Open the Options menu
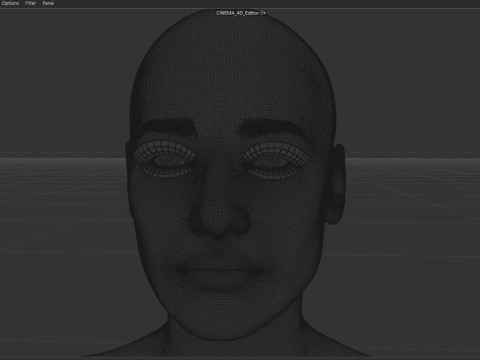Screen dimensions: 480x360 [10, 3]
